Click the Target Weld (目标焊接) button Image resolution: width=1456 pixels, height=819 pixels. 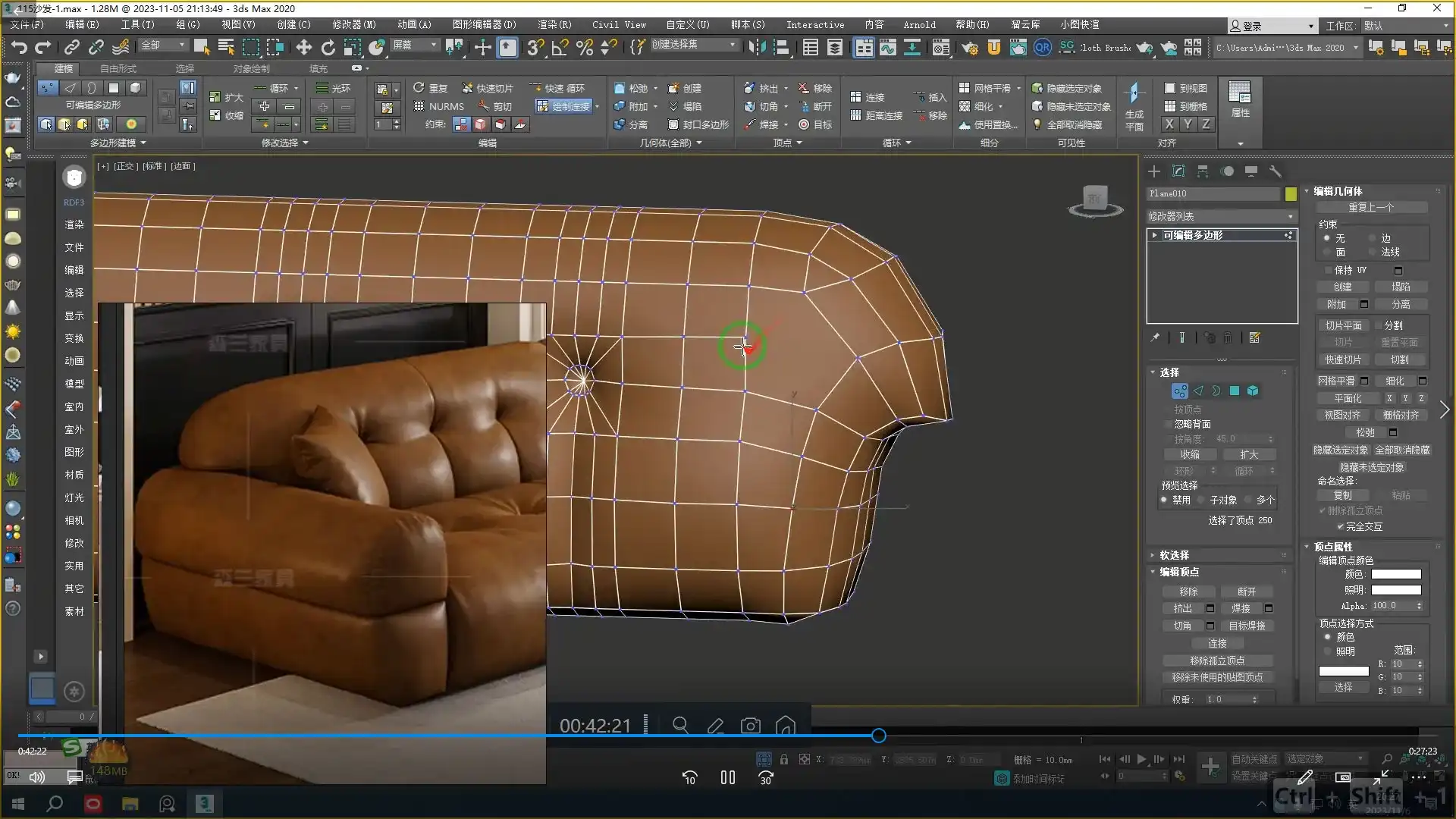click(1246, 626)
